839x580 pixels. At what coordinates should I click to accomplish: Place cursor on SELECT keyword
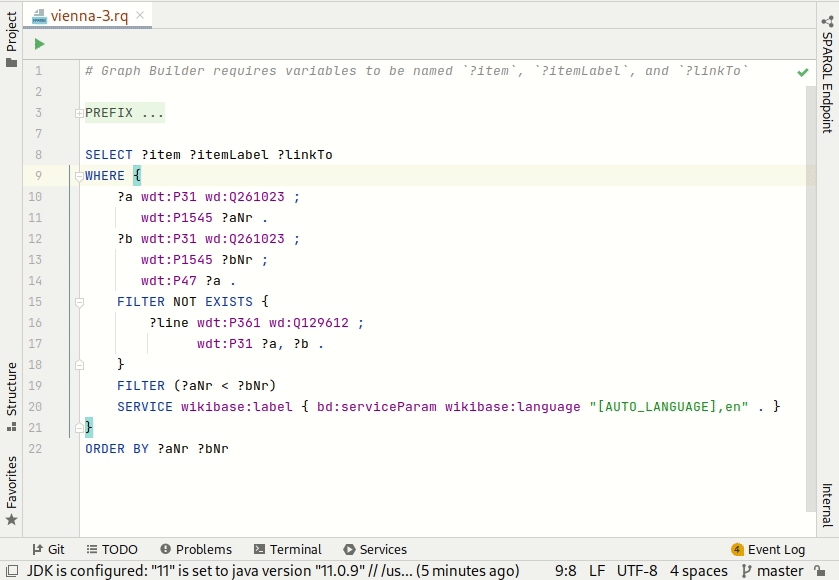[109, 155]
